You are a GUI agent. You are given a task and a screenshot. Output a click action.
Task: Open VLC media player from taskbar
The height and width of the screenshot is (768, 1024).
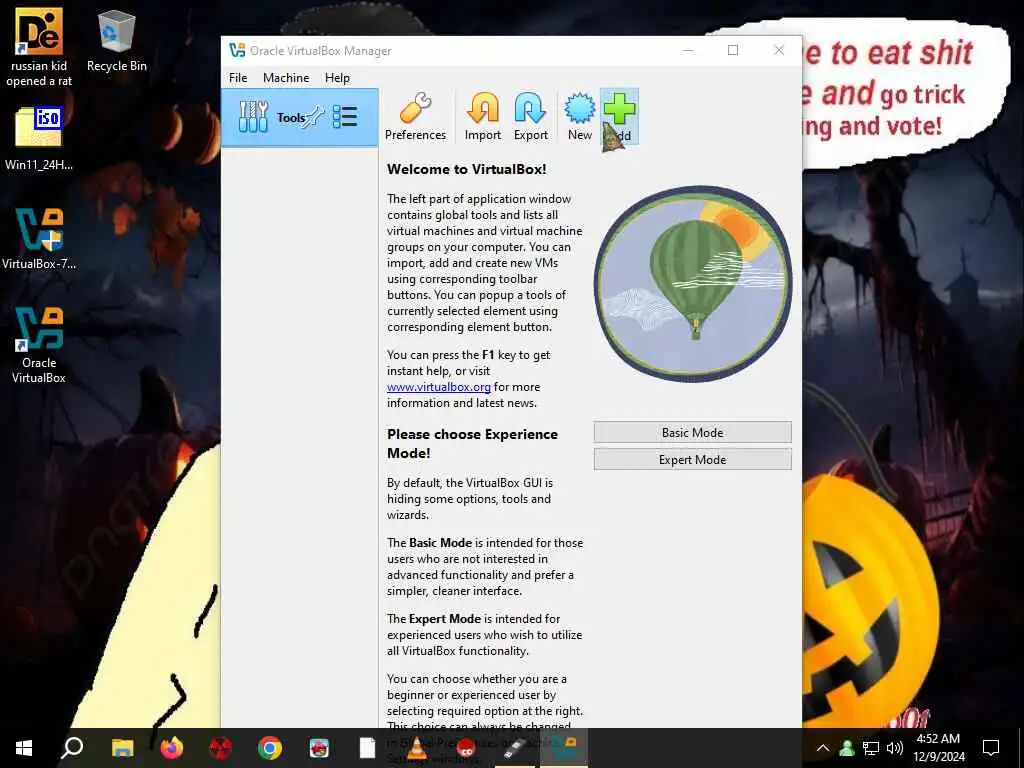point(417,748)
